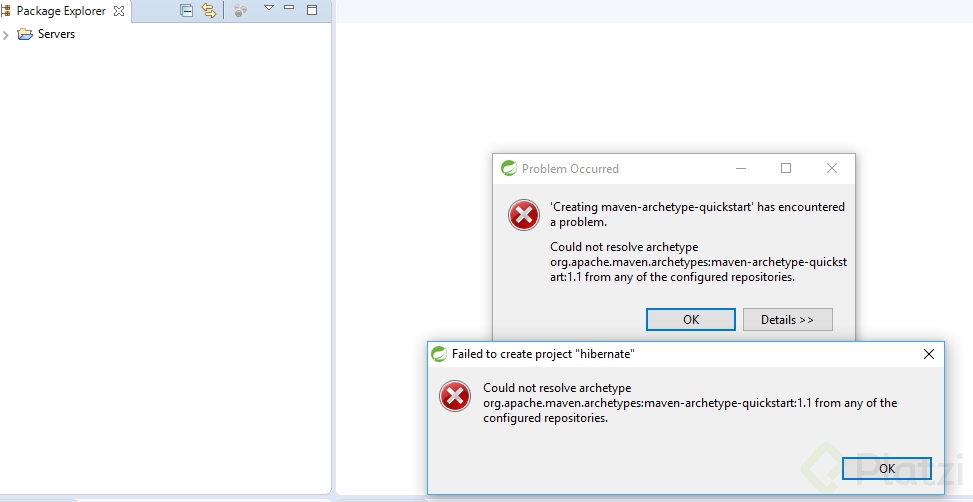The width and height of the screenshot is (973, 502).
Task: Toggle Link with Editor icon
Action: coord(209,11)
